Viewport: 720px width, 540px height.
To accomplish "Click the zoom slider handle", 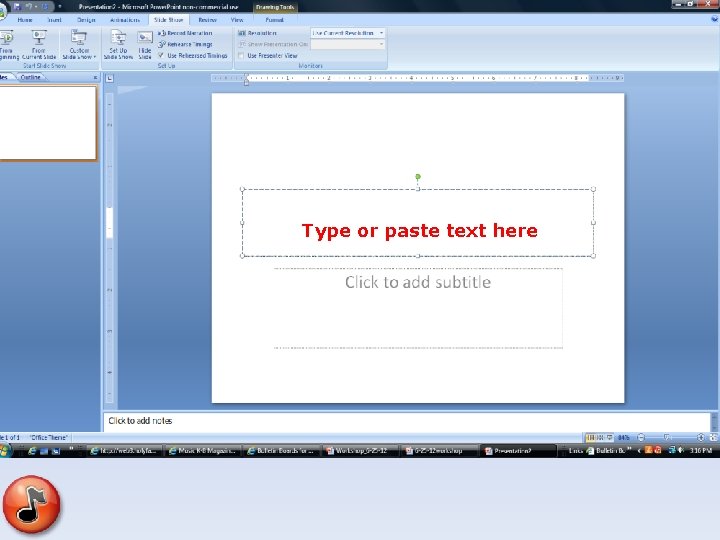I will coord(667,438).
